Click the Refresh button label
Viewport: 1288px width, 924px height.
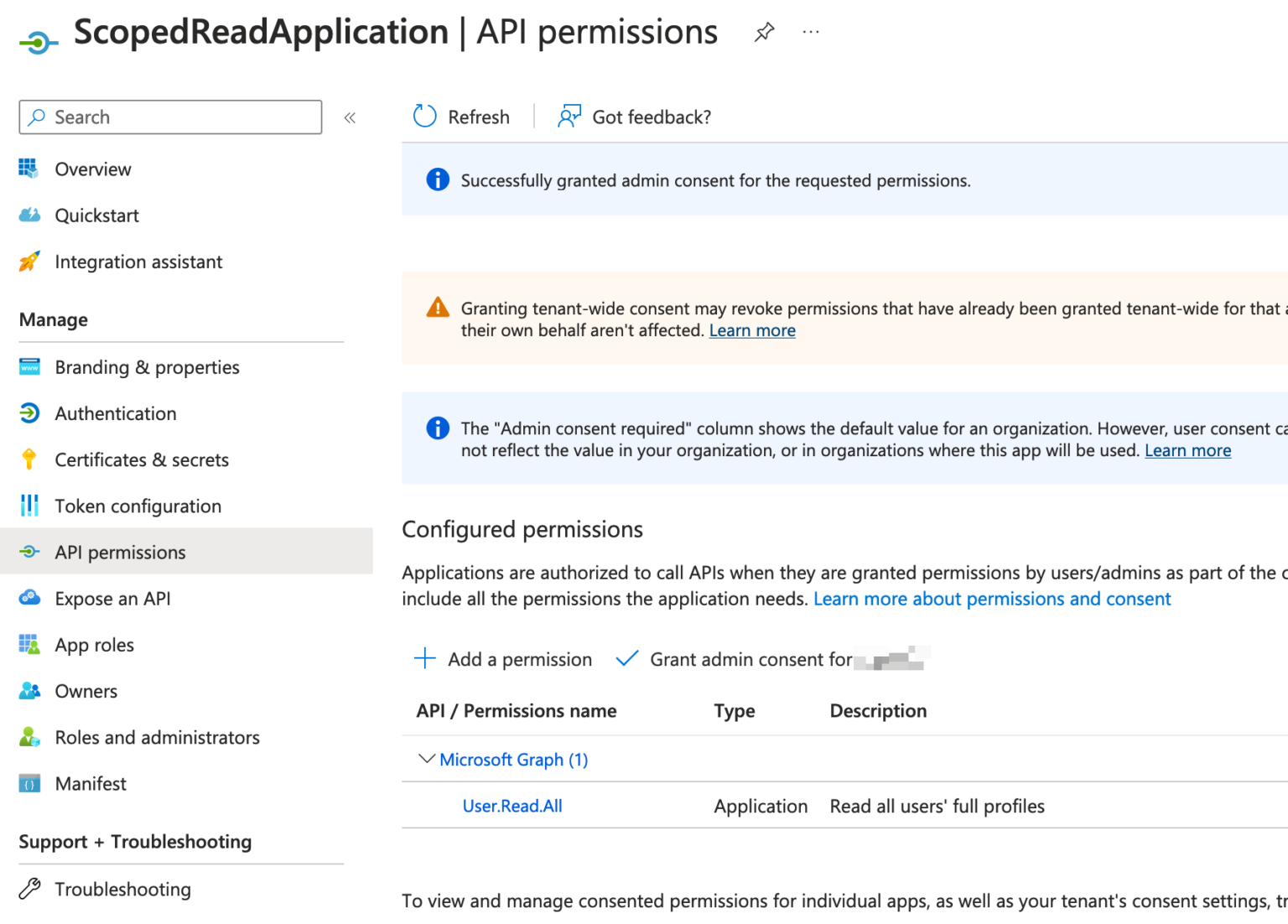tap(479, 117)
